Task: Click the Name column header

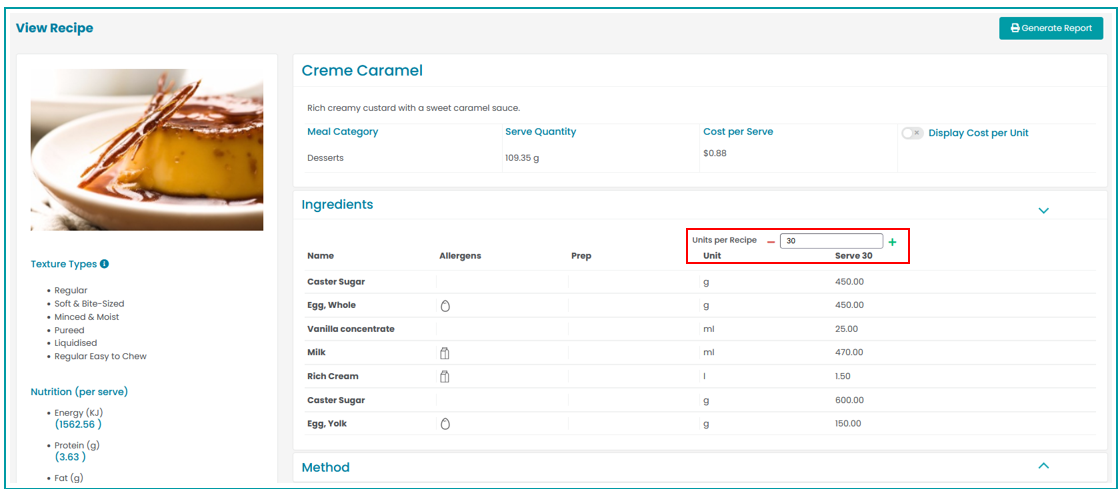Action: pyautogui.click(x=320, y=256)
